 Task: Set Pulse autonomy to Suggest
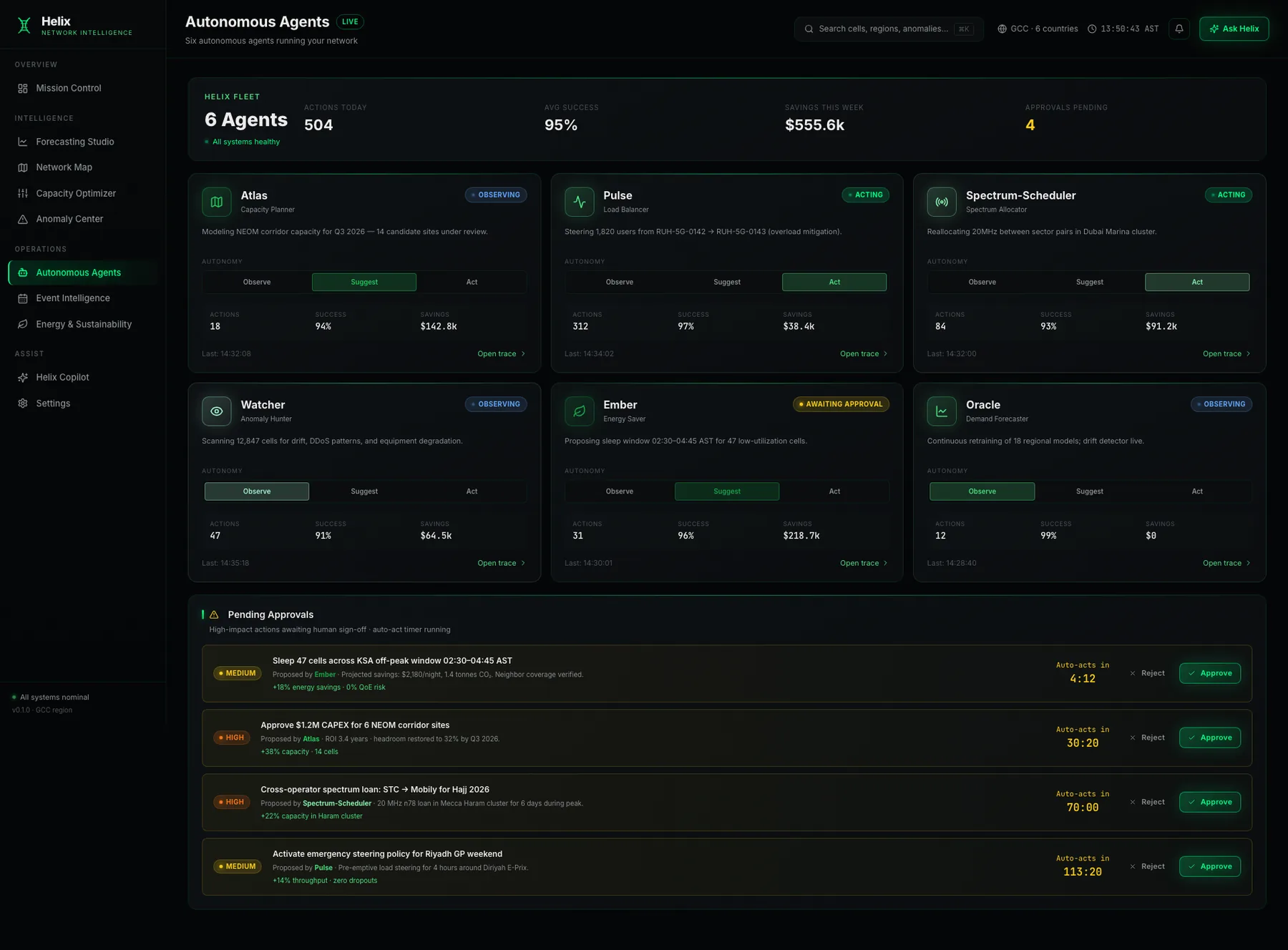point(727,282)
